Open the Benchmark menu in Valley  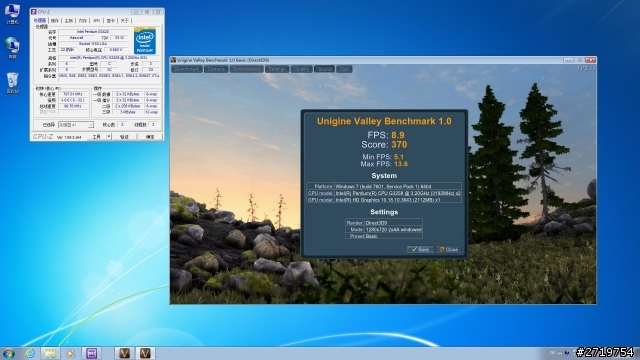(x=187, y=69)
